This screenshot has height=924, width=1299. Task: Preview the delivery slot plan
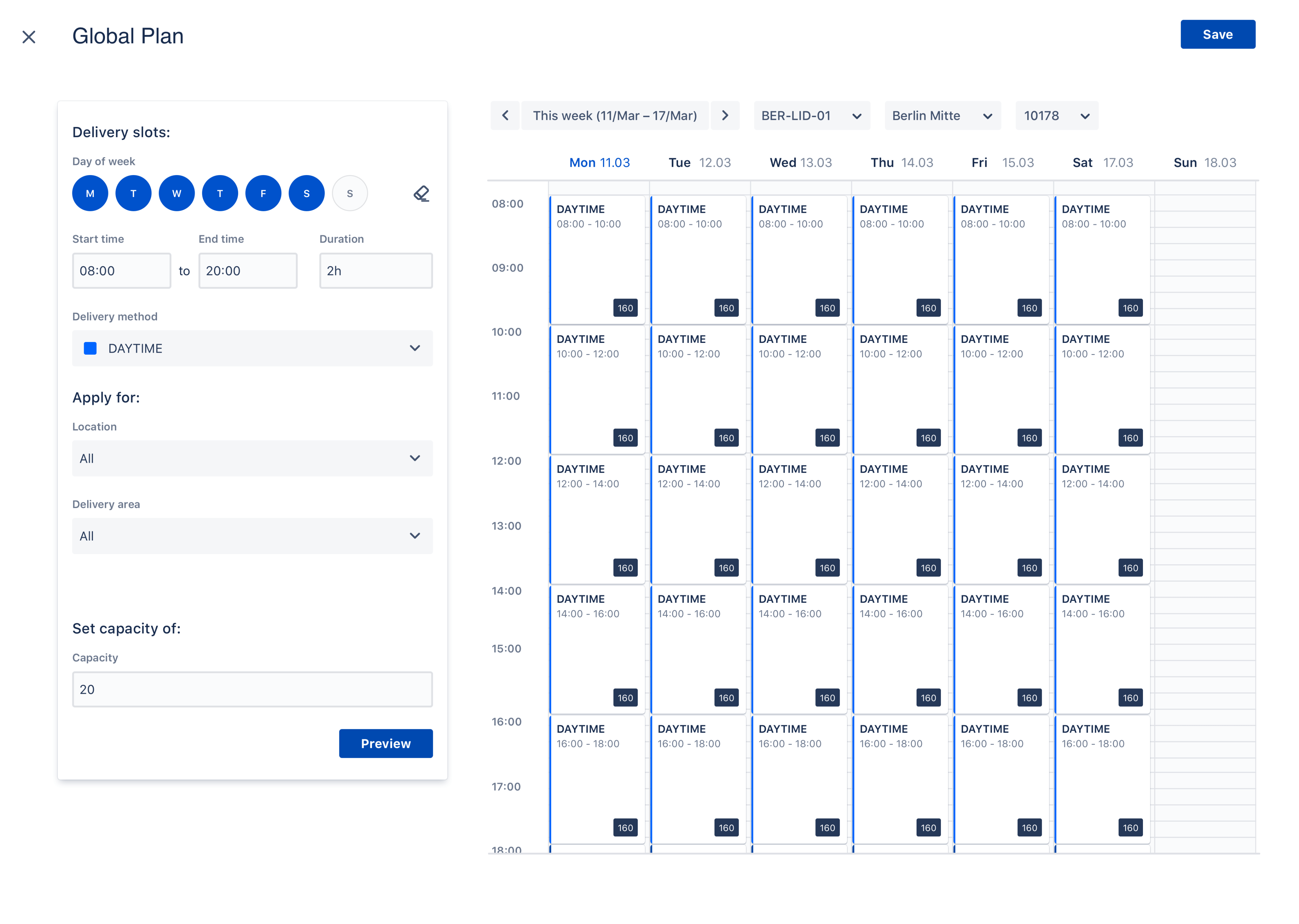pos(386,743)
